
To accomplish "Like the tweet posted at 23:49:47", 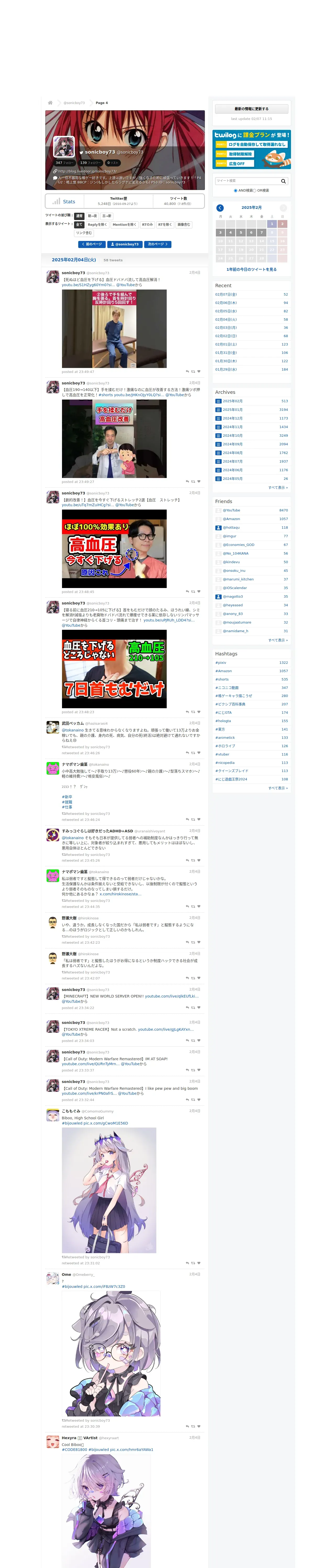I will 199,371.
